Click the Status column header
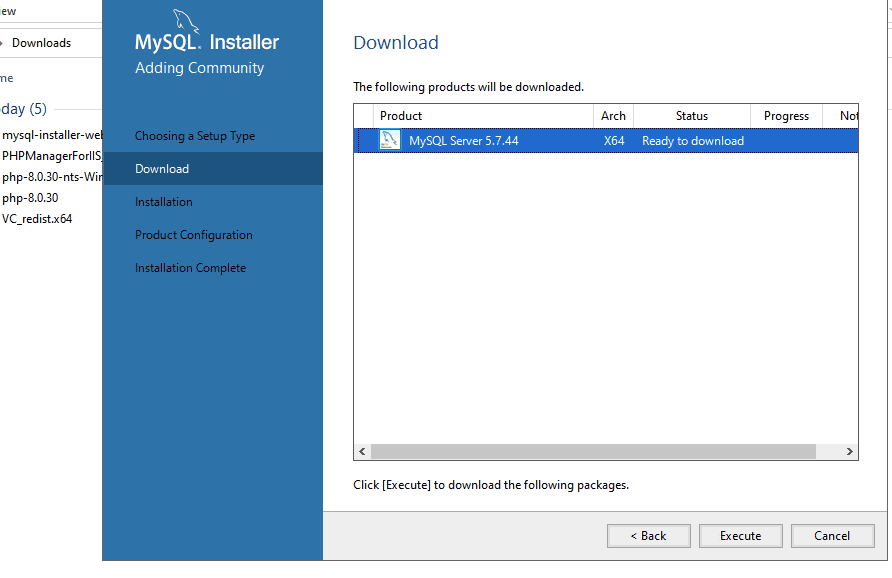Image resolution: width=892 pixels, height=578 pixels. point(691,116)
